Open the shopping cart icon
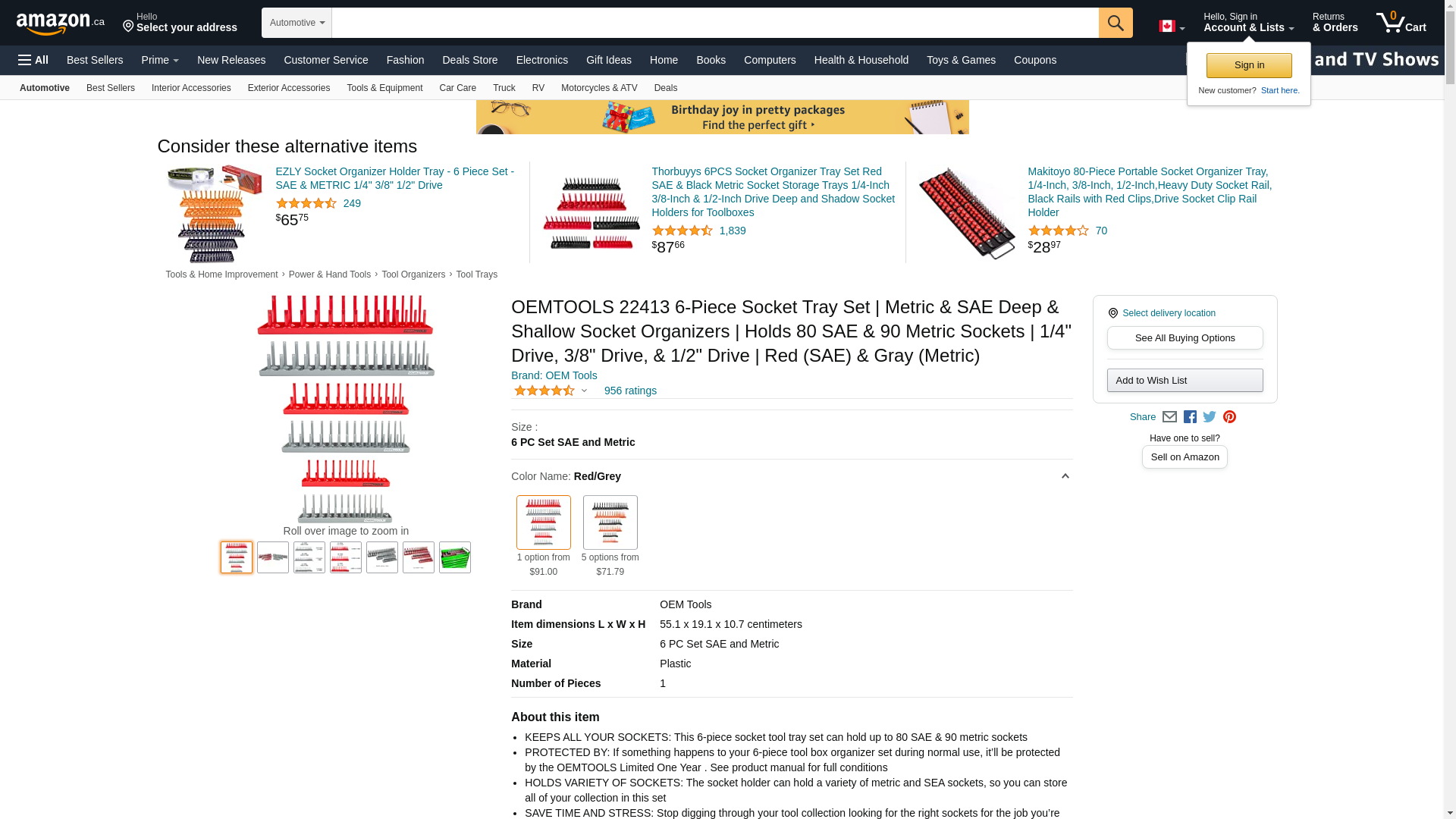The width and height of the screenshot is (1456, 819). point(1401,23)
